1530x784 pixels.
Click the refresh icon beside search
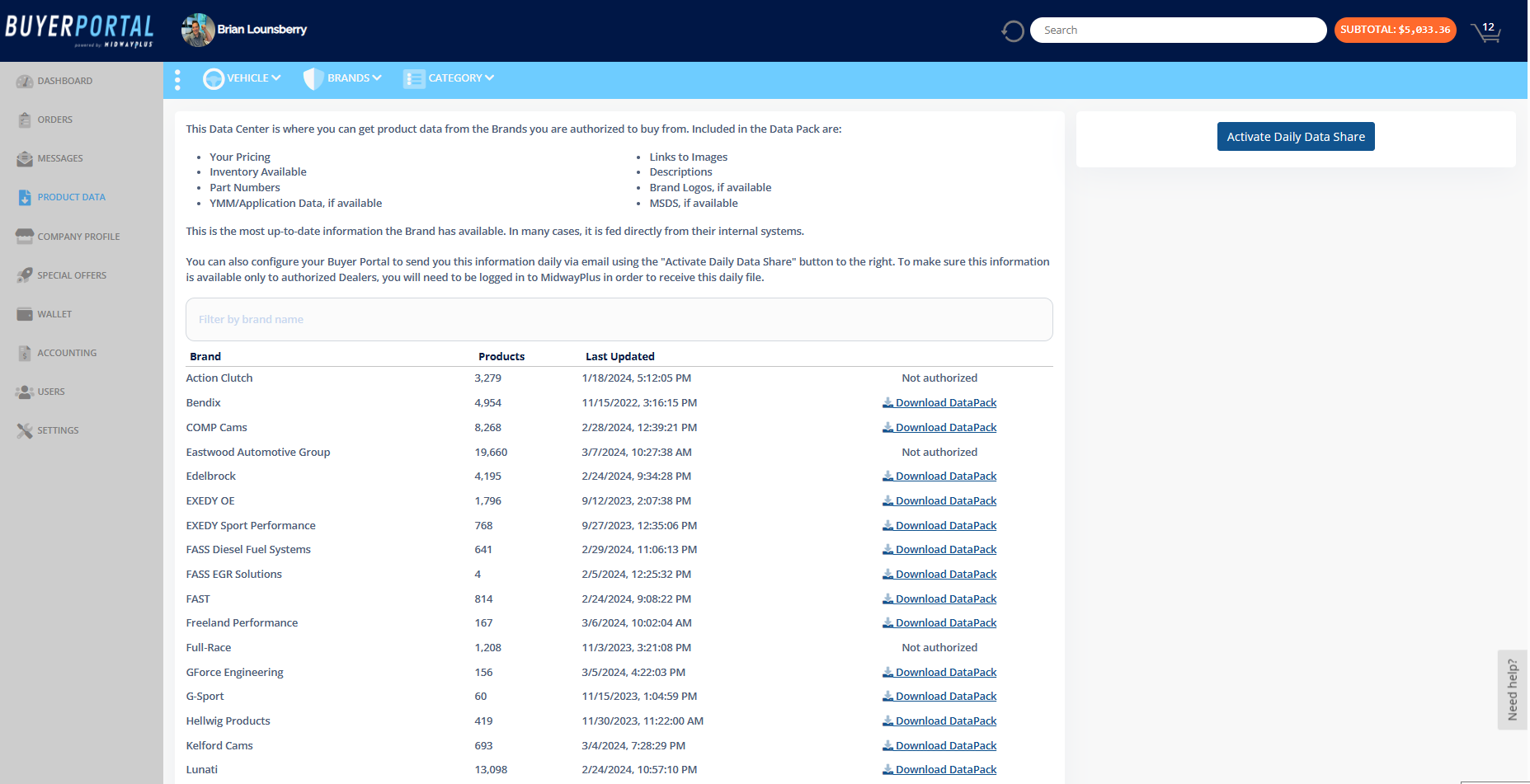(x=1013, y=31)
